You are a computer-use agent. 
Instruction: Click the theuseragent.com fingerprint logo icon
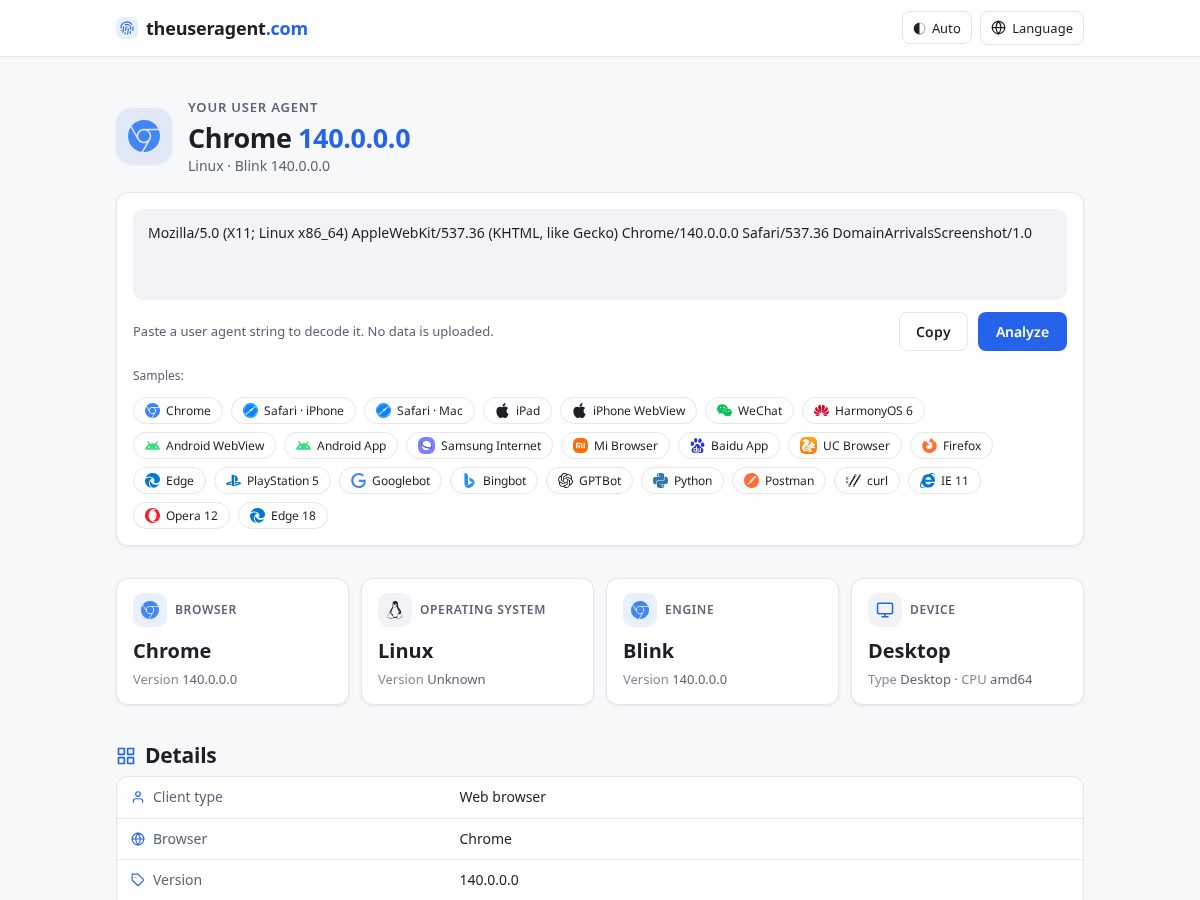[x=127, y=28]
